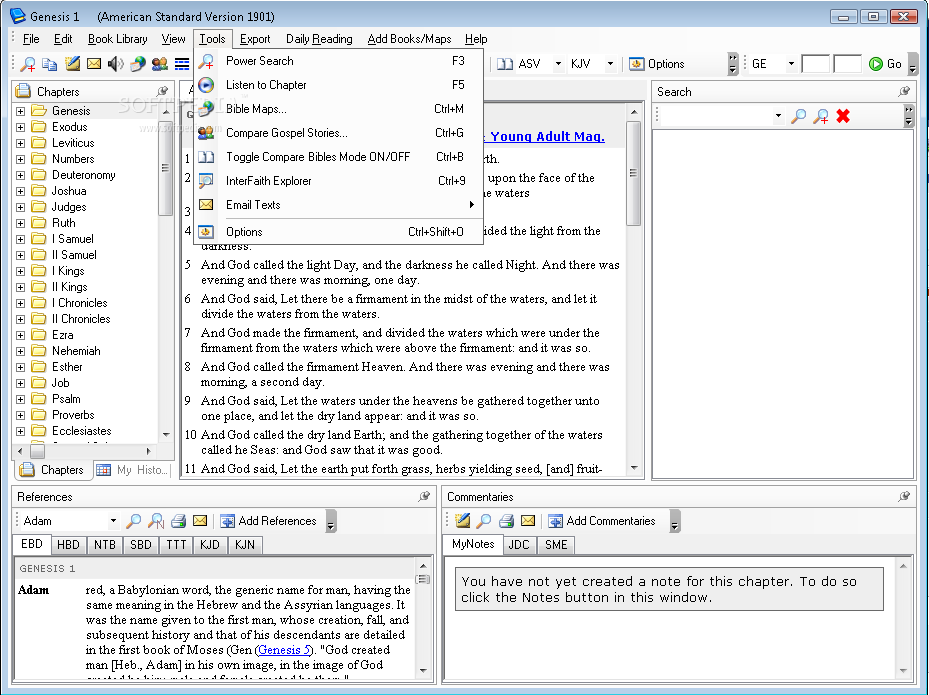Viewport: 929px width, 695px height.
Task: Click the power search icon in Search panel
Action: [x=821, y=116]
